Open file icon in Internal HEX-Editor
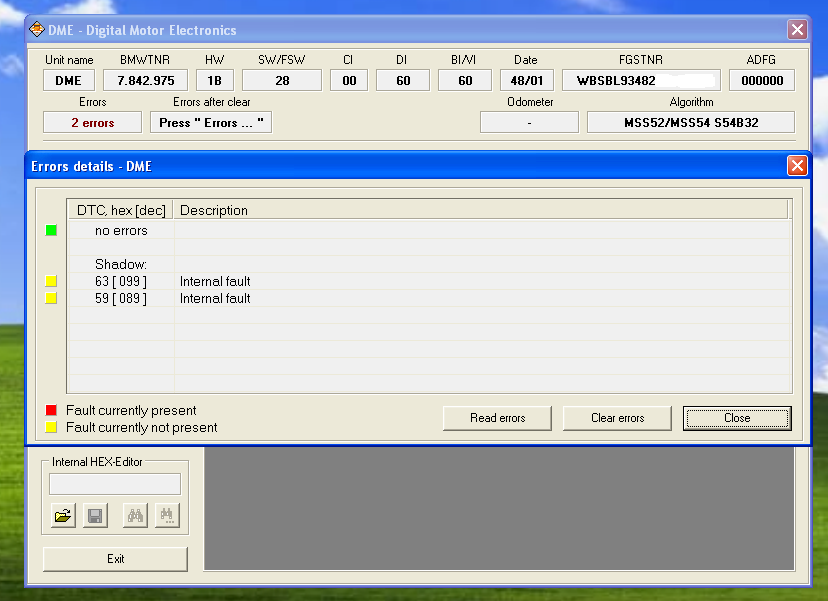The width and height of the screenshot is (828, 601). tap(63, 515)
